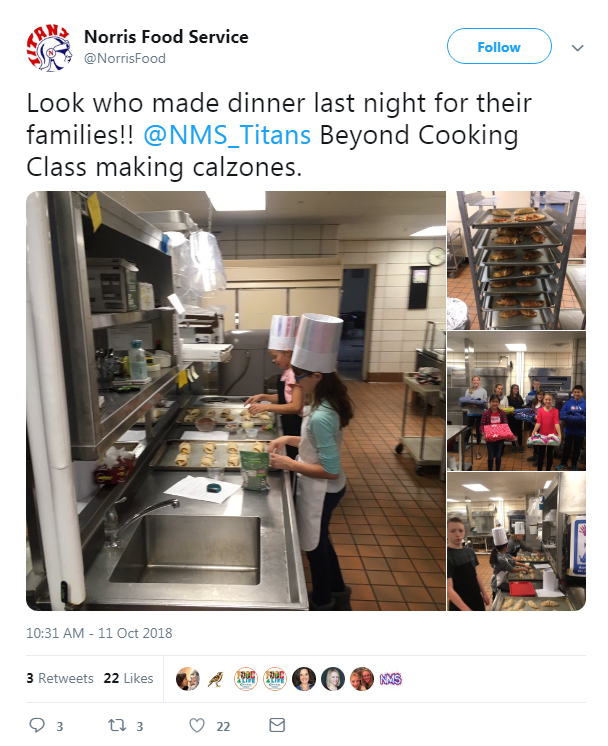Open the bottom-right kitchen photo thumbnail

pyautogui.click(x=516, y=542)
